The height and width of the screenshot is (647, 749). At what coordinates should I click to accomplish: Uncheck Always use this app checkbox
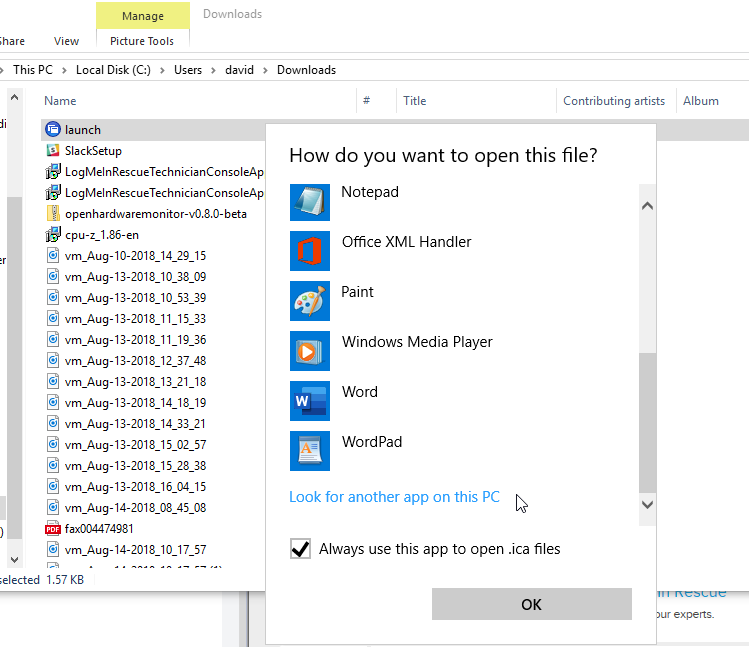[299, 549]
